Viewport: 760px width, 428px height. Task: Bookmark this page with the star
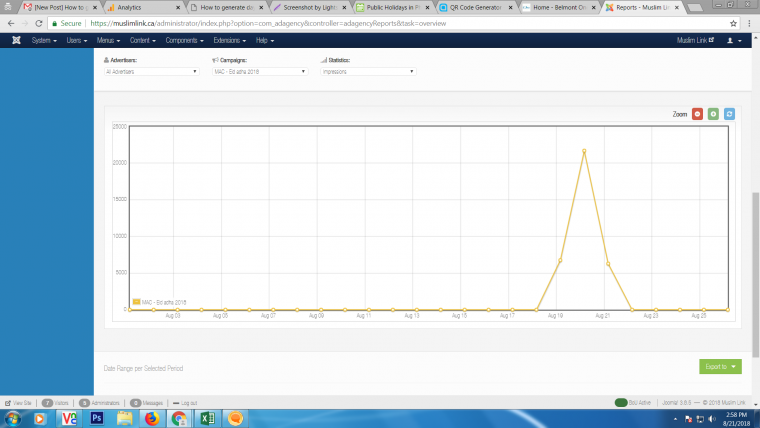[733, 23]
